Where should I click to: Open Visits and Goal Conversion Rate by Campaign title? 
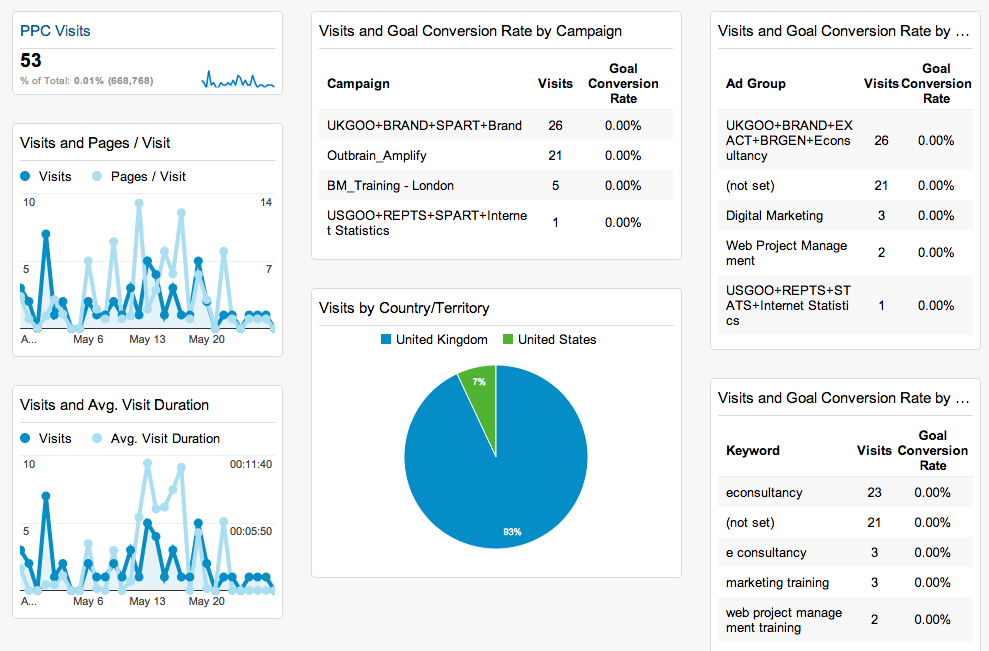click(x=470, y=31)
